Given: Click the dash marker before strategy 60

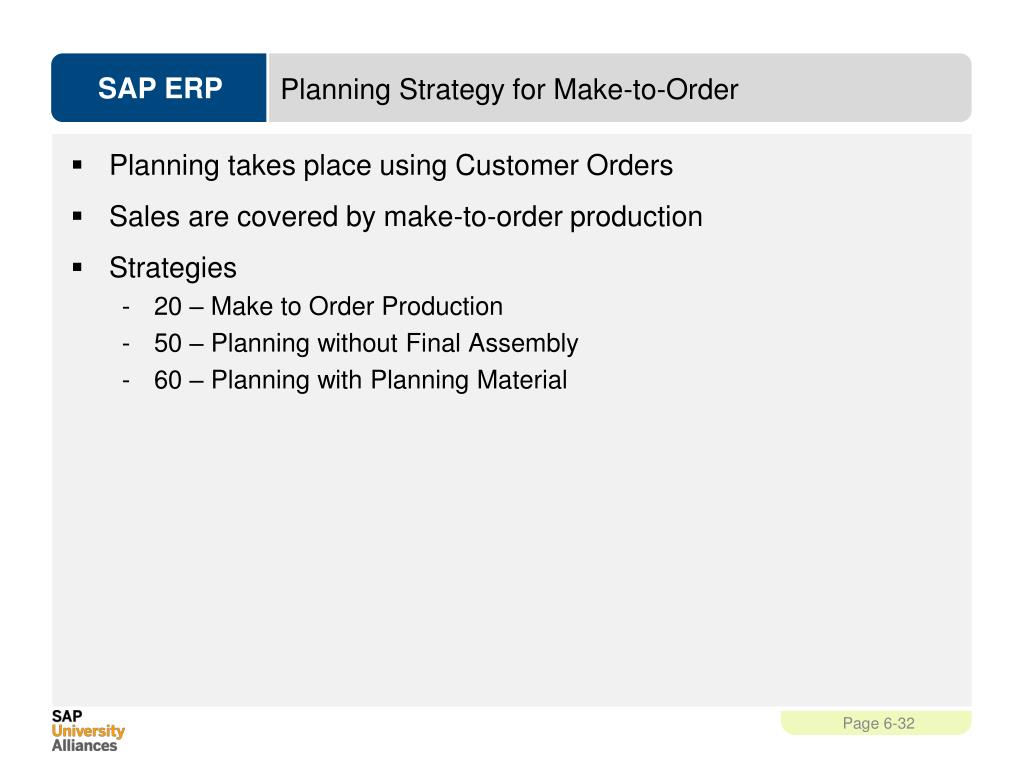Looking at the screenshot, I should pyautogui.click(x=126, y=381).
